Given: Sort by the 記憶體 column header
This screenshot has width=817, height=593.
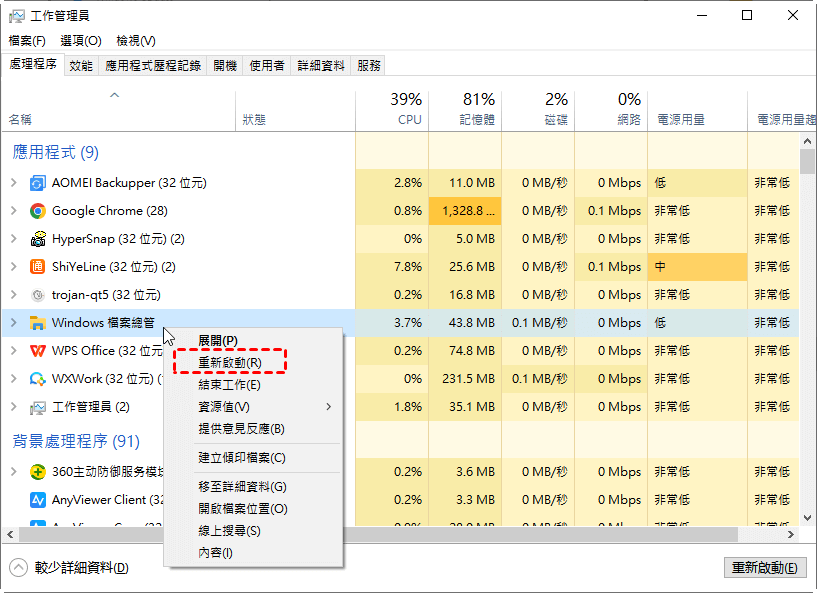Looking at the screenshot, I should click(x=465, y=110).
